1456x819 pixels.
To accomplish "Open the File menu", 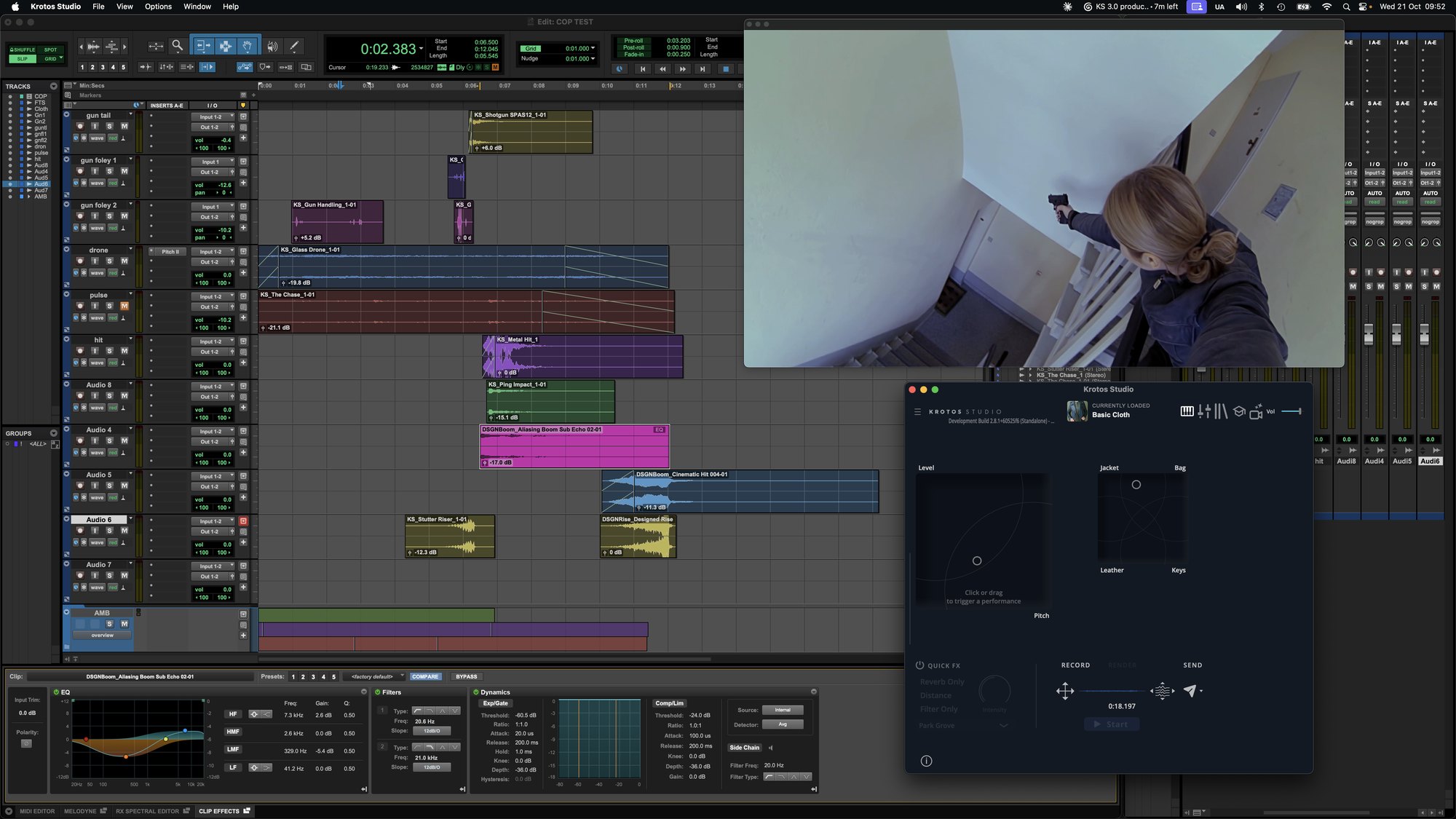I will [x=98, y=7].
